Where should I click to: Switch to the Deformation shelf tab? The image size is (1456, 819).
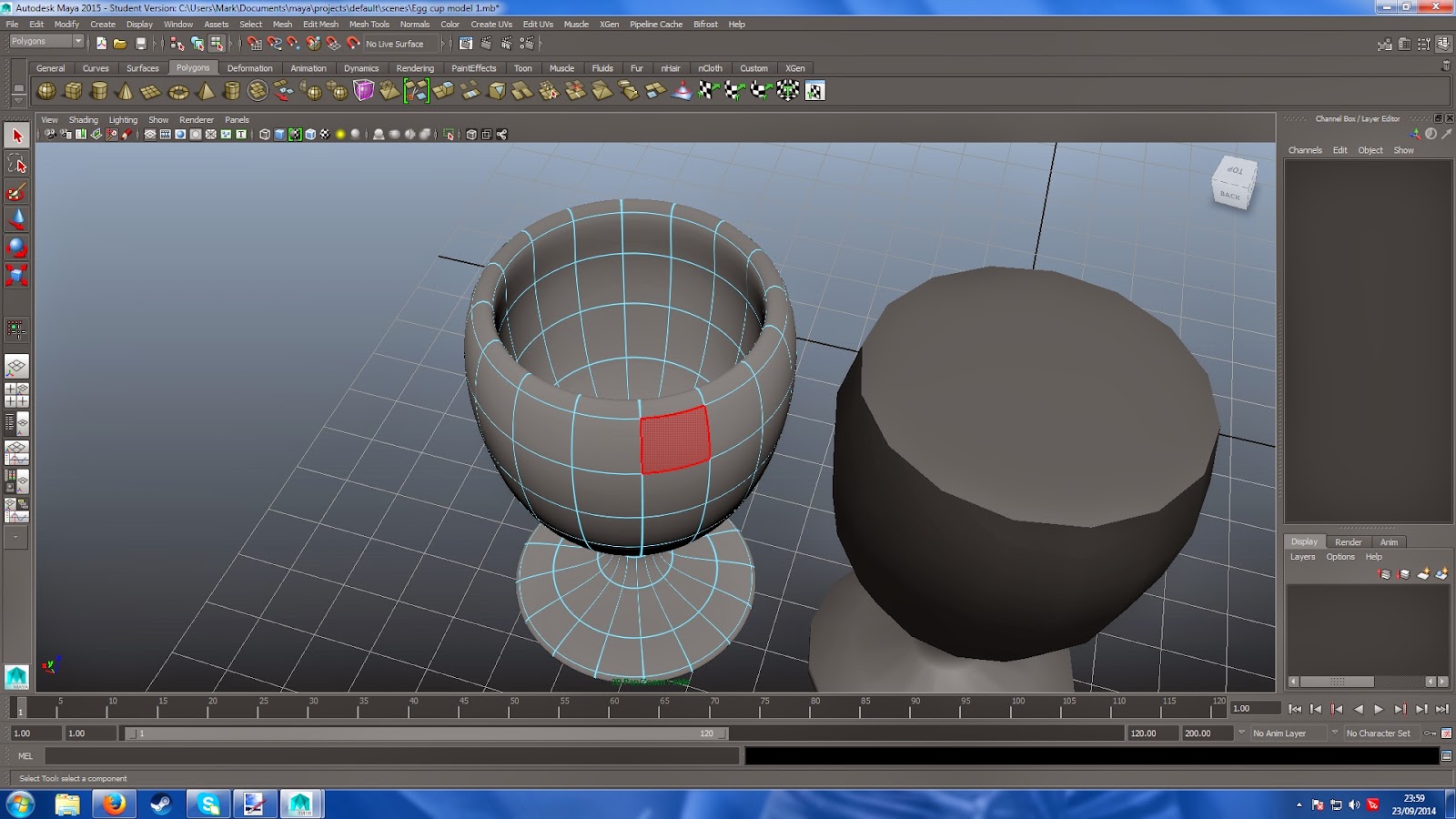249,68
